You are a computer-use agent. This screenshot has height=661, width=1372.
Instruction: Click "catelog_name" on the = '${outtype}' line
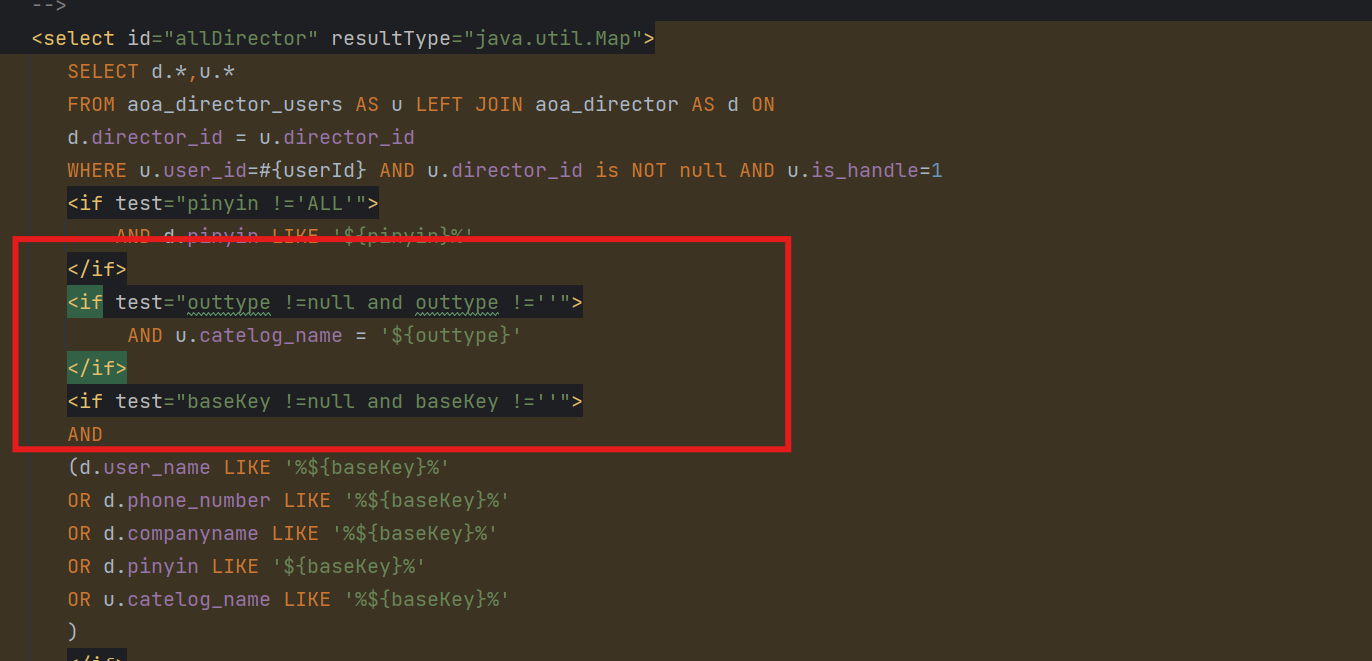pyautogui.click(x=271, y=336)
